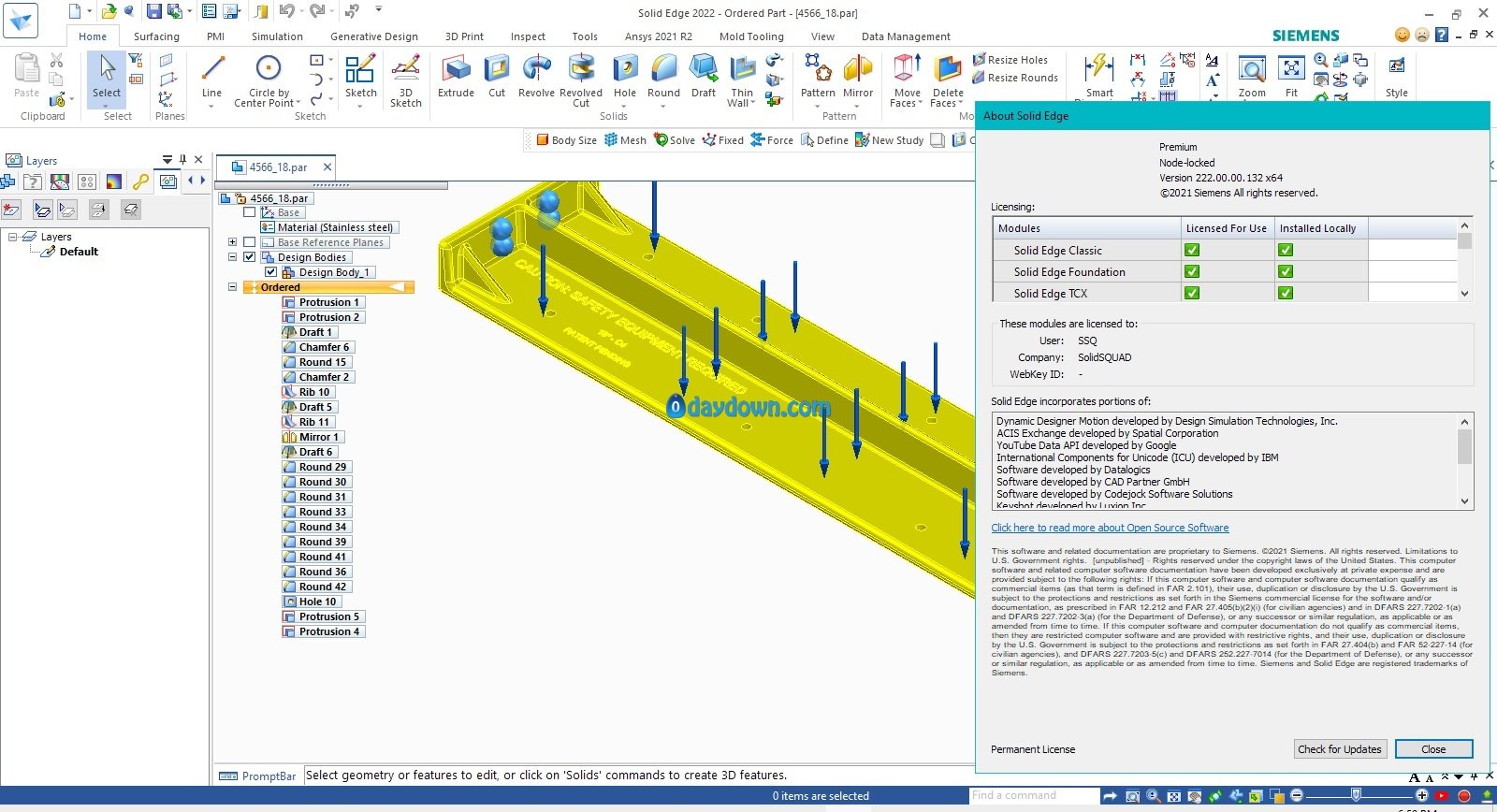Click the Delete Faces command
The image size is (1497, 812).
point(948,80)
